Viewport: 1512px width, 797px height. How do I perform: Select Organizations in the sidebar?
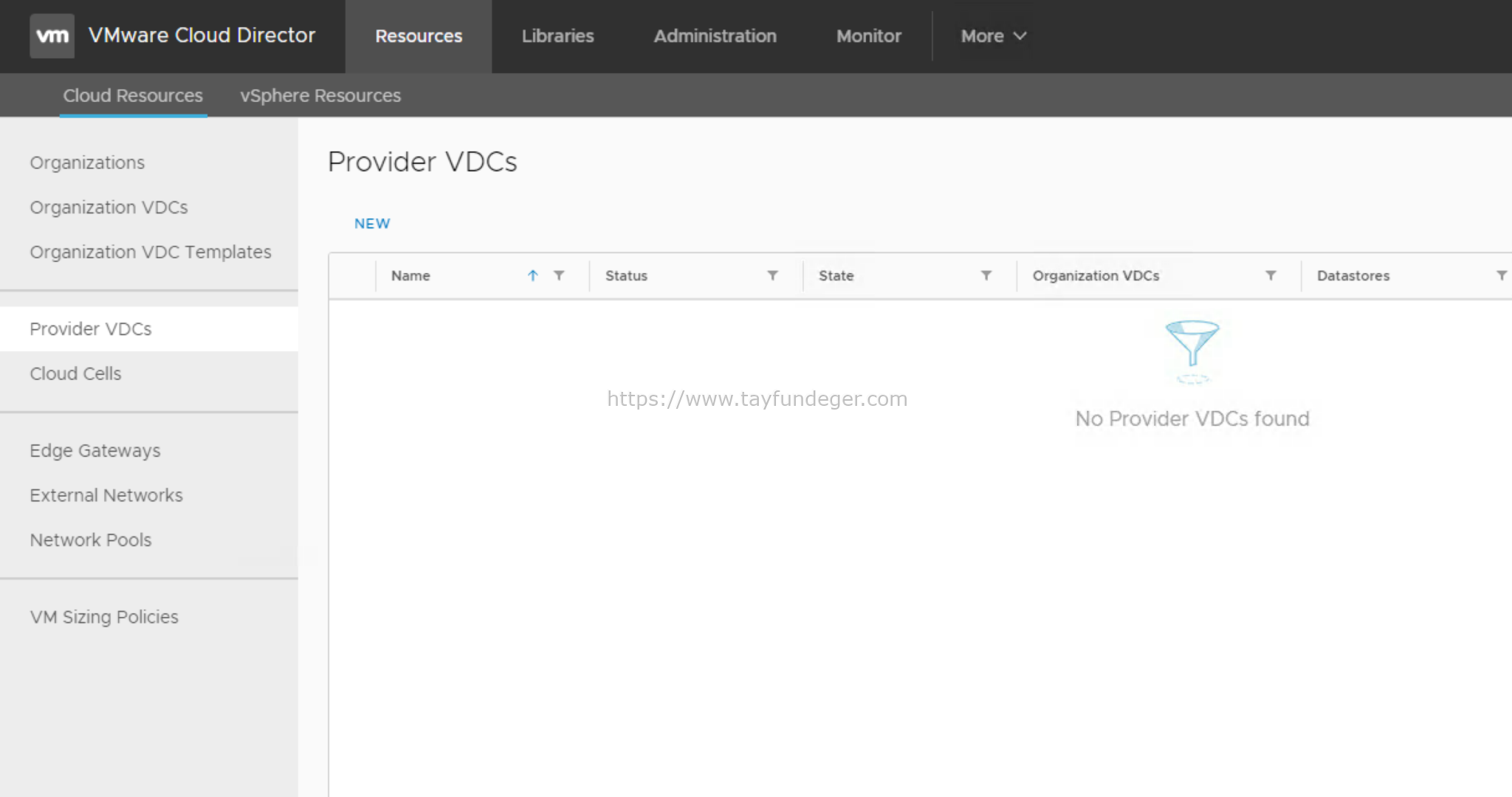click(87, 162)
